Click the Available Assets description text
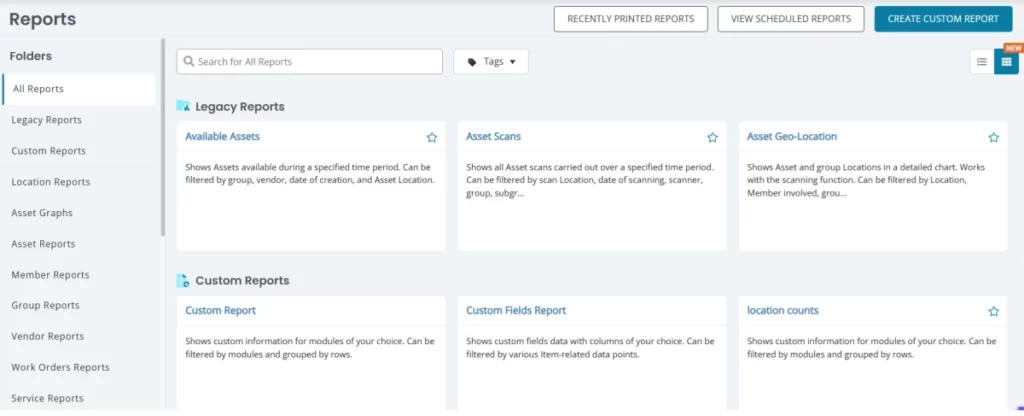 pos(310,174)
